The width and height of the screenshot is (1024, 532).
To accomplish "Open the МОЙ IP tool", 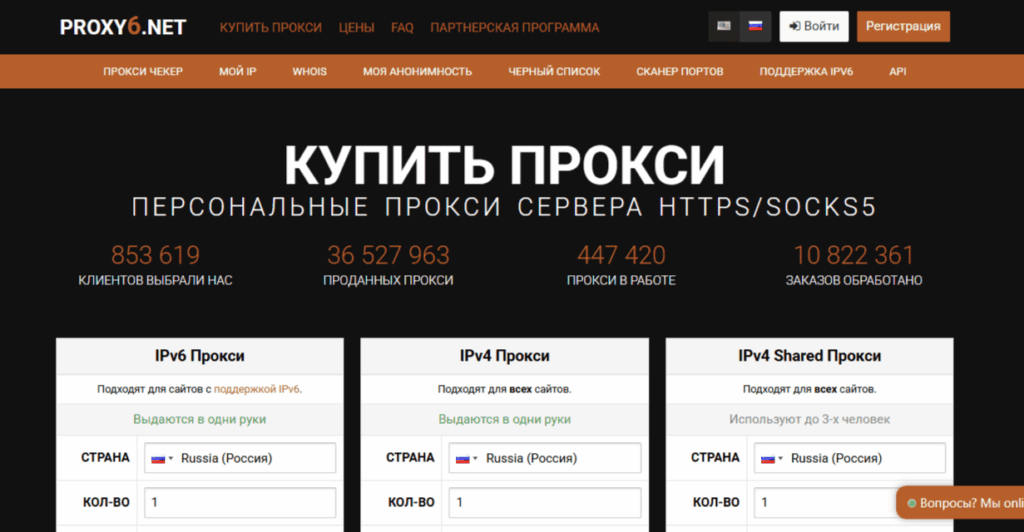I will point(238,72).
